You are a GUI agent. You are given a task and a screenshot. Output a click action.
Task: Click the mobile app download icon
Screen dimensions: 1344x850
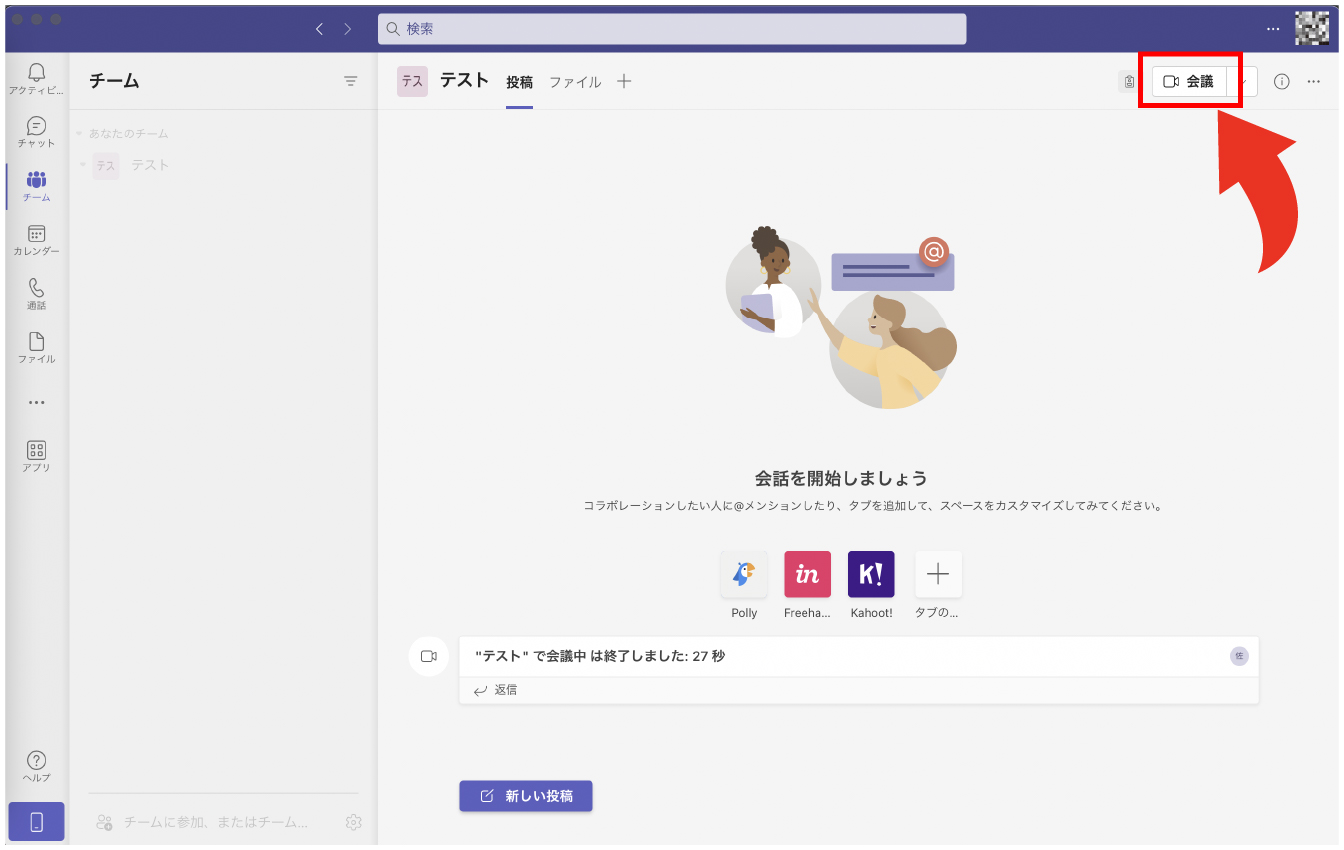point(36,821)
